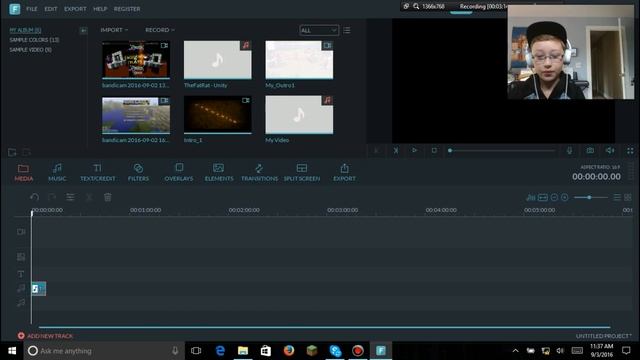Click the 00:02:00:00 ruler mark
The height and width of the screenshot is (360, 640).
[244, 210]
